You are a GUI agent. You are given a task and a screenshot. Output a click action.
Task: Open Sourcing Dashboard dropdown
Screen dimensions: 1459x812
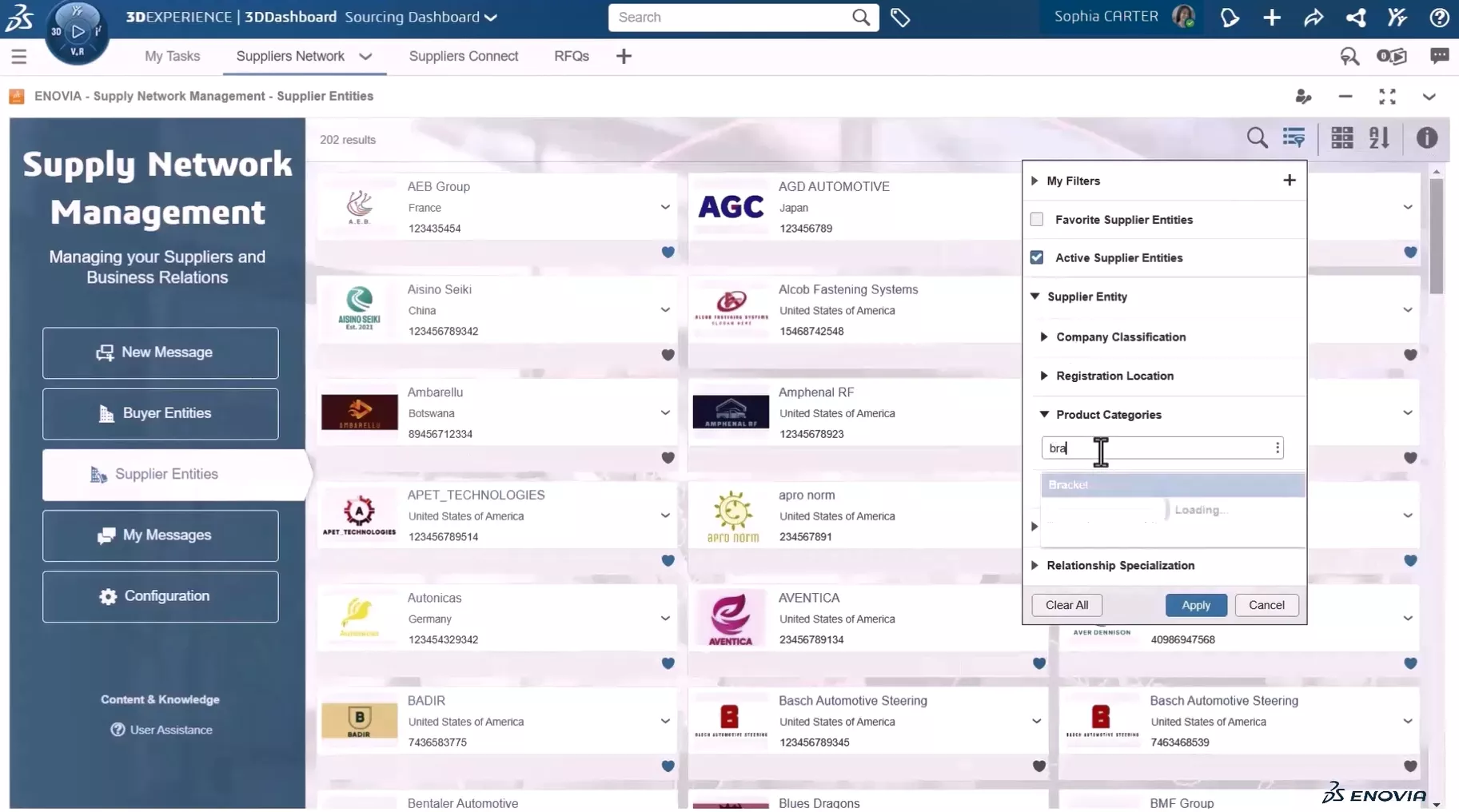tap(491, 18)
